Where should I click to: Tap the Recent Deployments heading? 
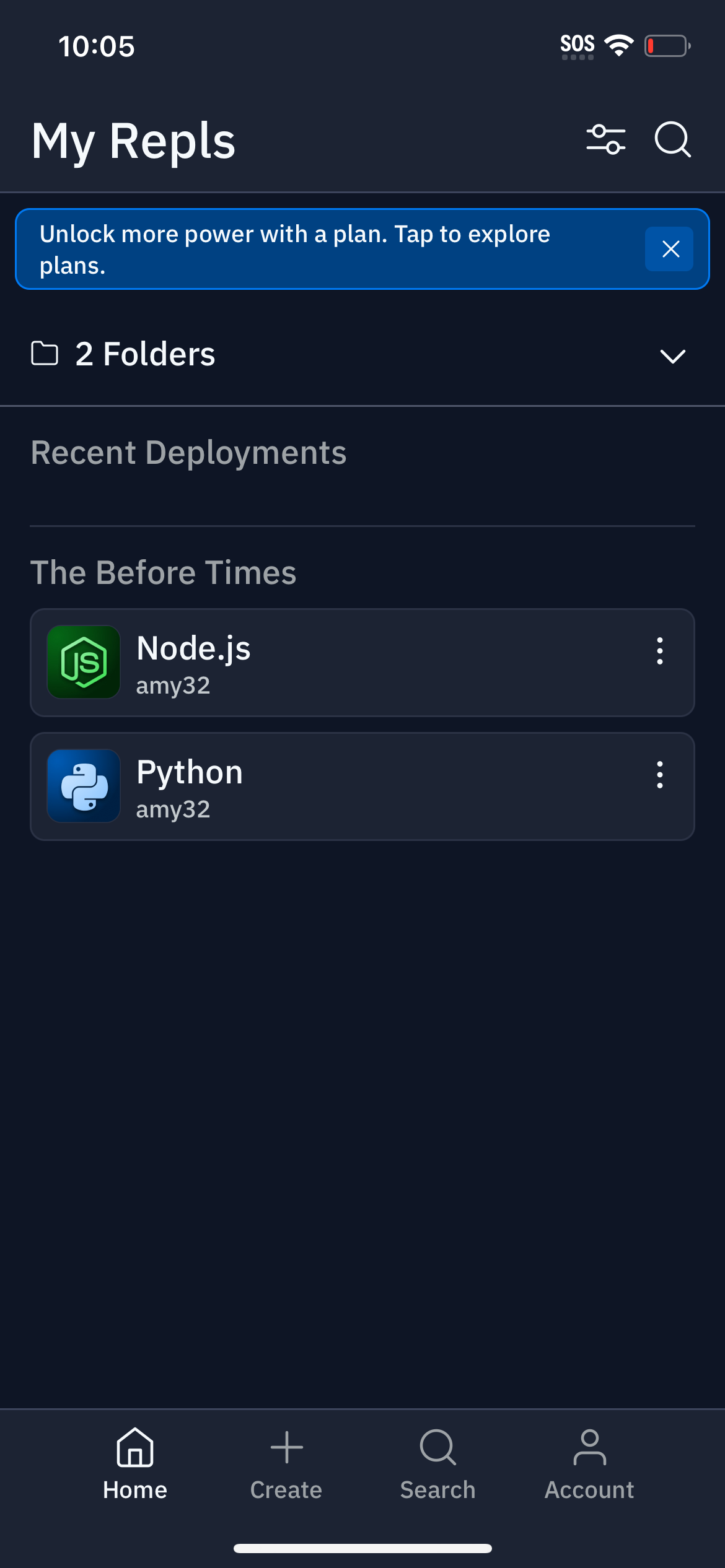coord(188,453)
